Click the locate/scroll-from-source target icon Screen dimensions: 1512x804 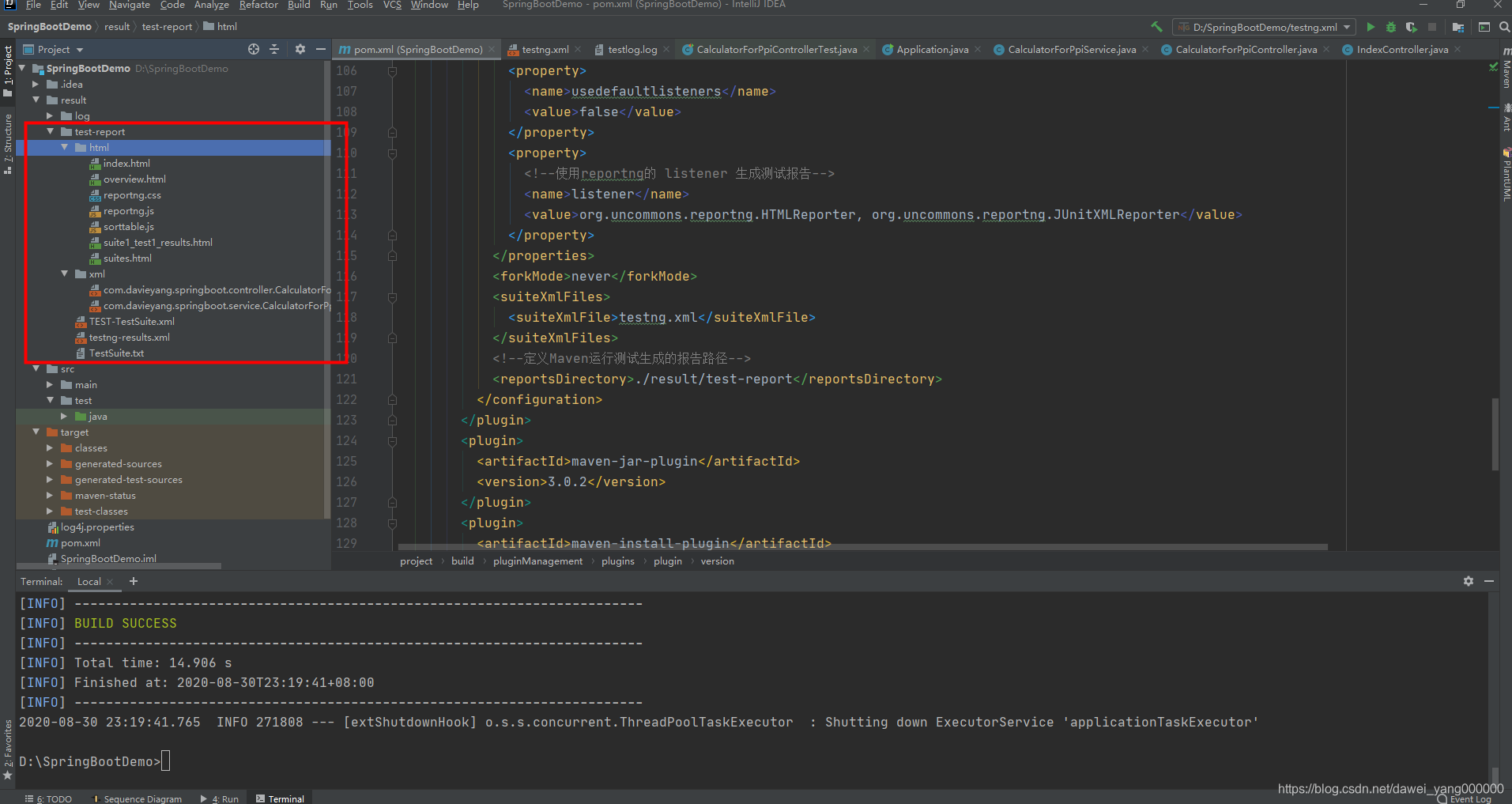click(x=254, y=49)
